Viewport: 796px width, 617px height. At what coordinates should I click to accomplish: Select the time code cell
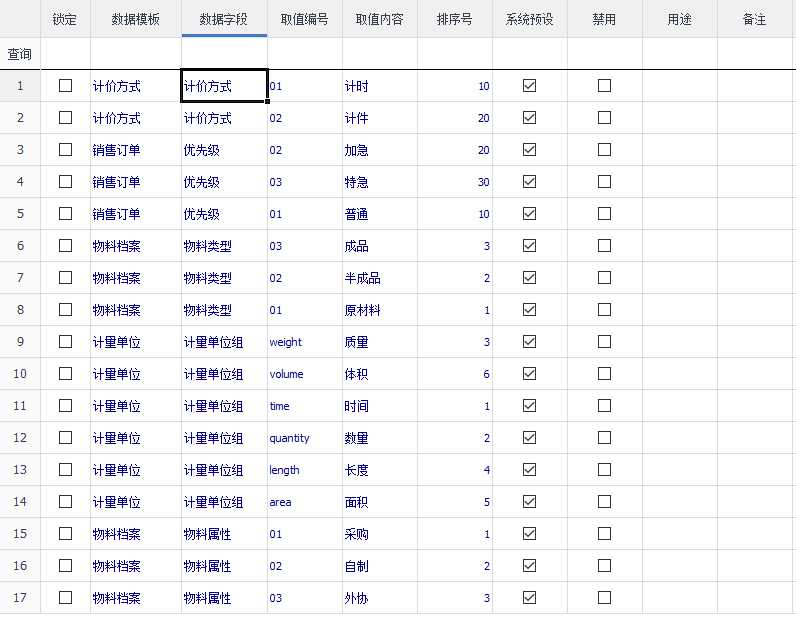click(305, 405)
